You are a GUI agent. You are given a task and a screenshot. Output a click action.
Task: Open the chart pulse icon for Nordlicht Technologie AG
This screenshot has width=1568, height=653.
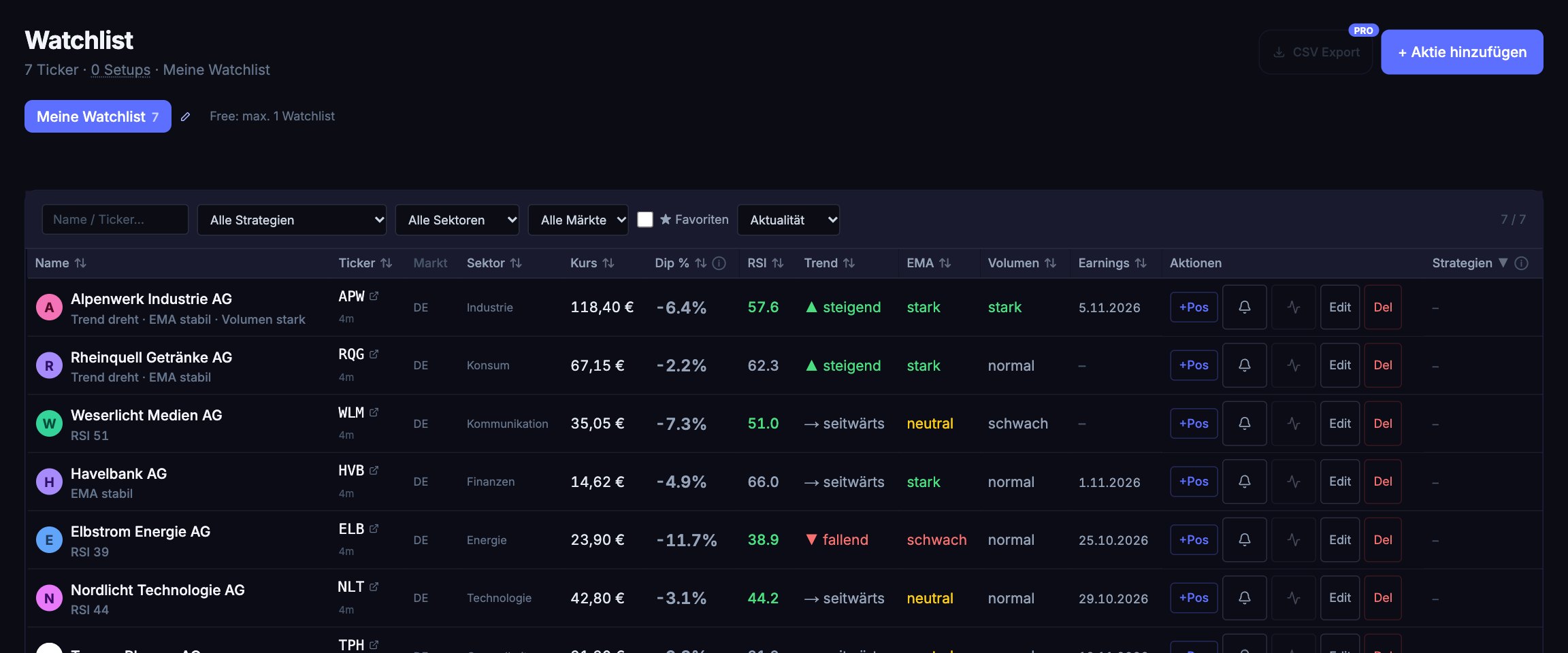tap(1293, 598)
